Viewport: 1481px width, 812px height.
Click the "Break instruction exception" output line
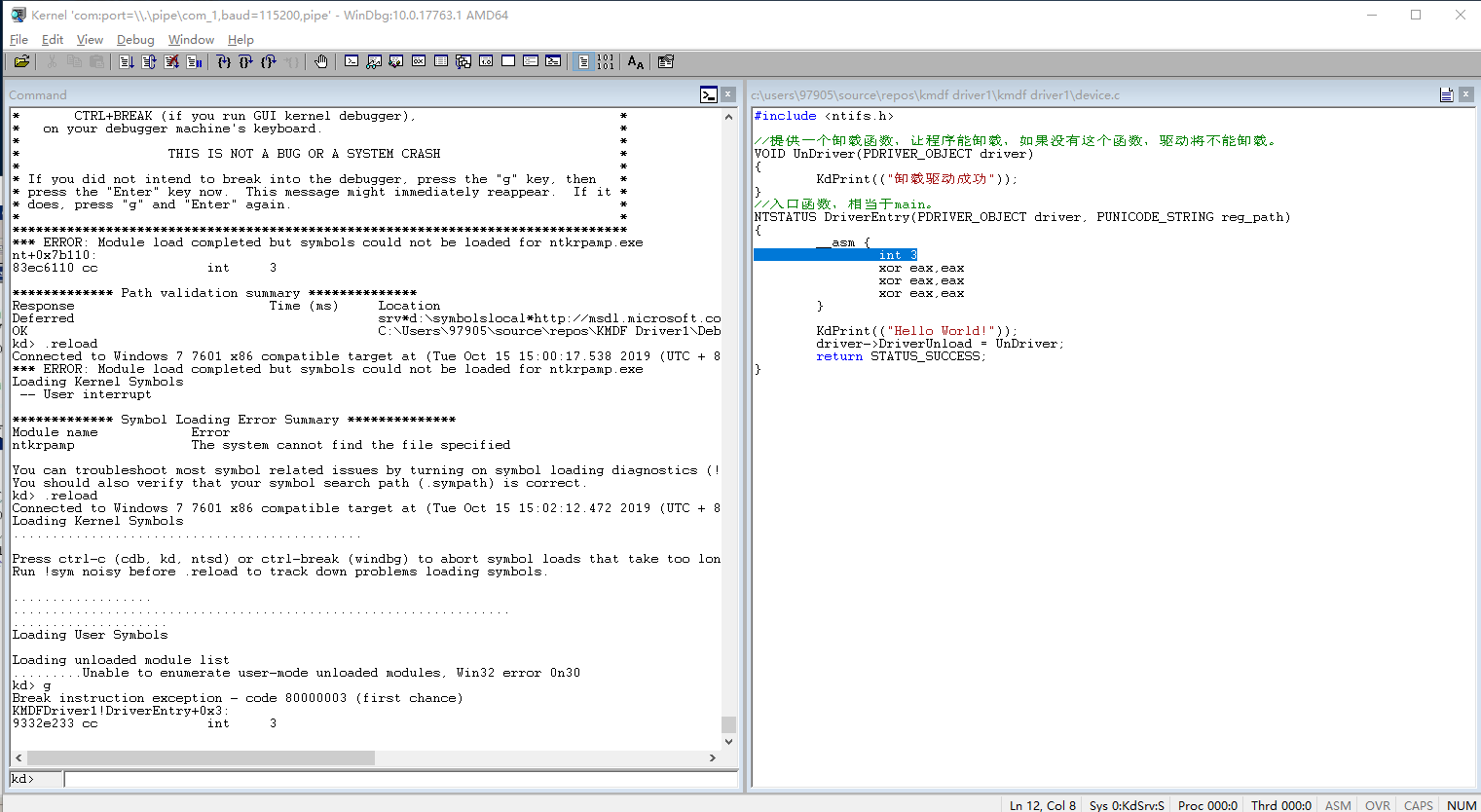pos(238,698)
